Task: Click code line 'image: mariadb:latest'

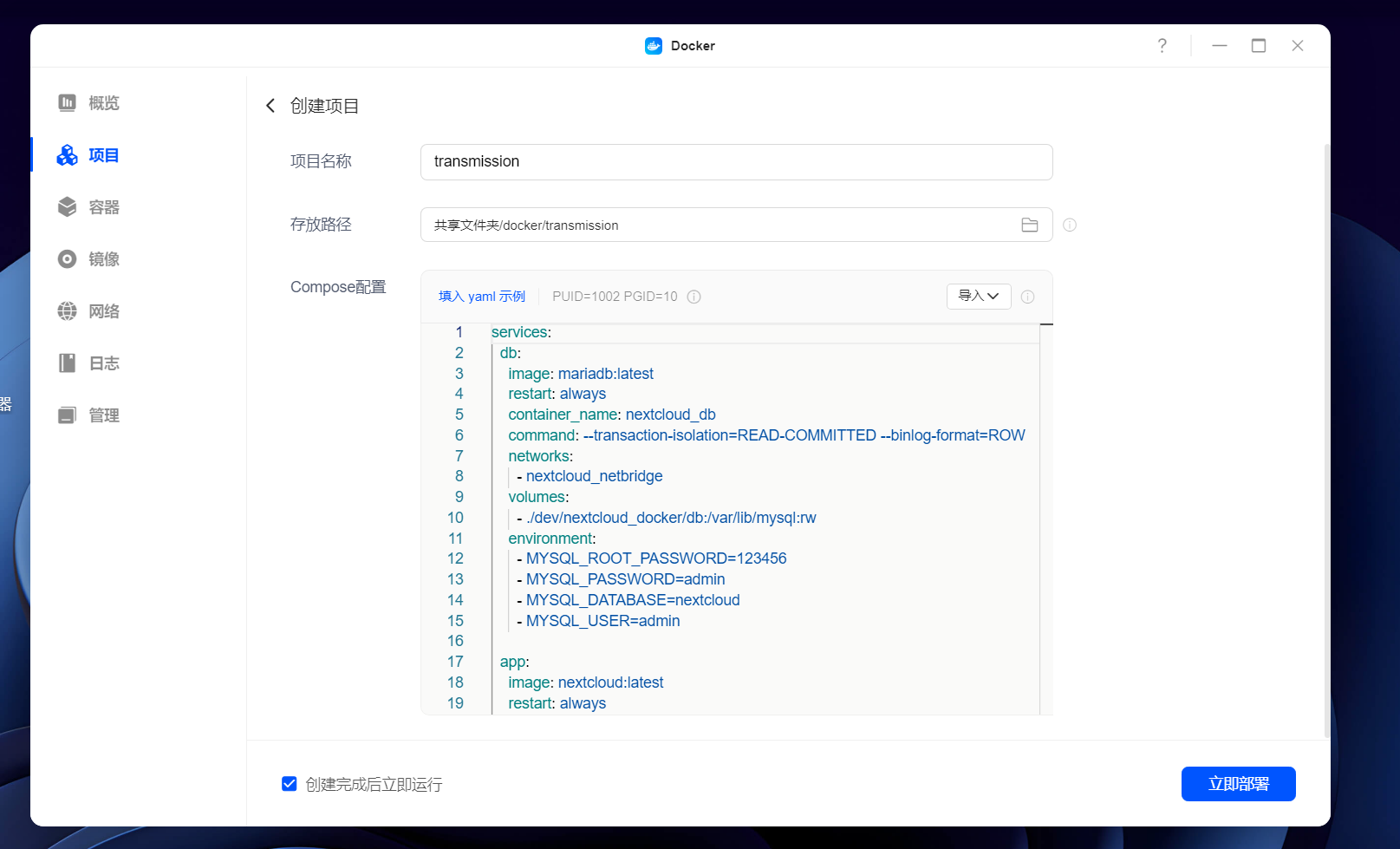Action: pos(581,374)
